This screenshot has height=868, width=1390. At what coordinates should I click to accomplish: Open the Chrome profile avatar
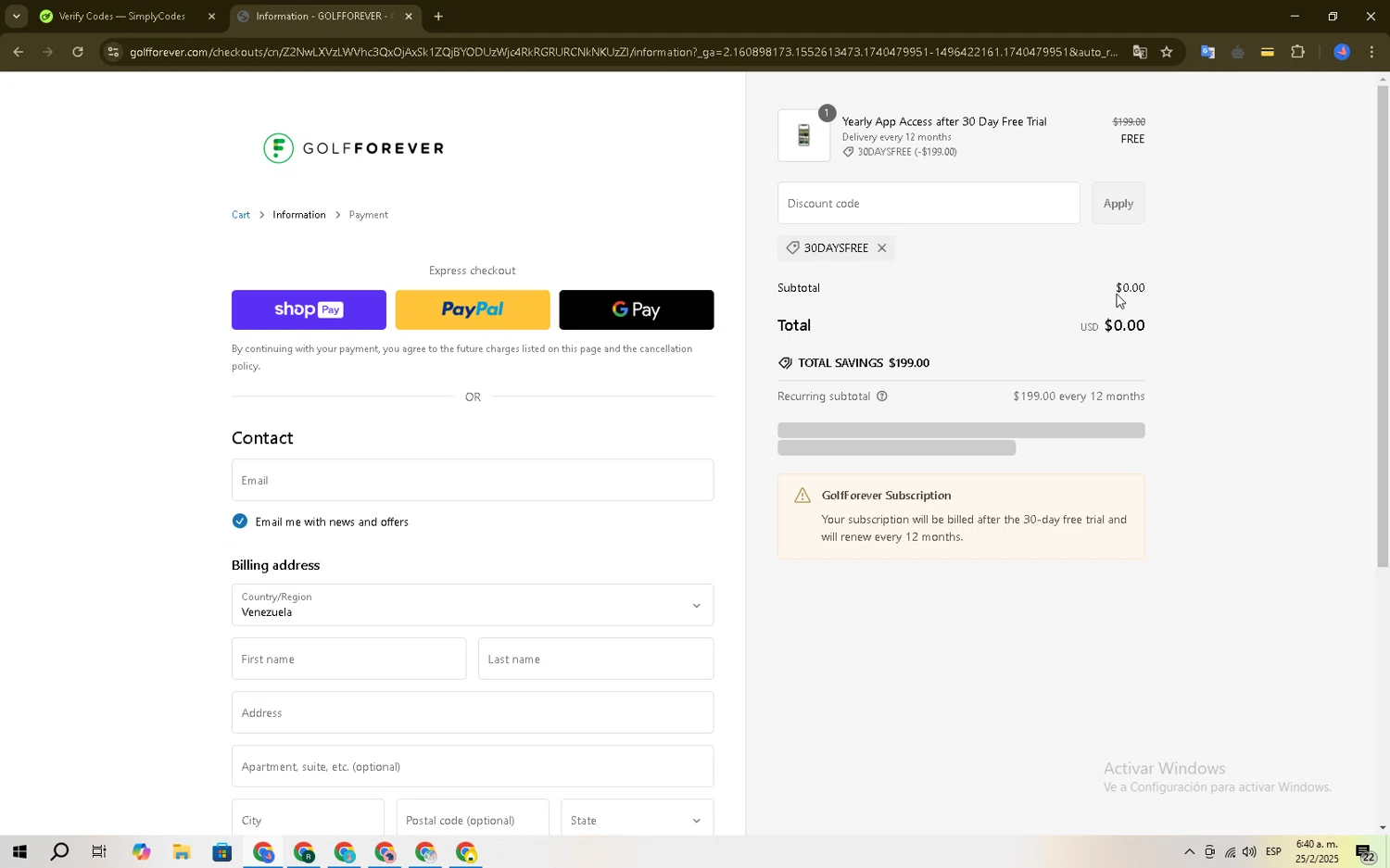pos(1341,52)
